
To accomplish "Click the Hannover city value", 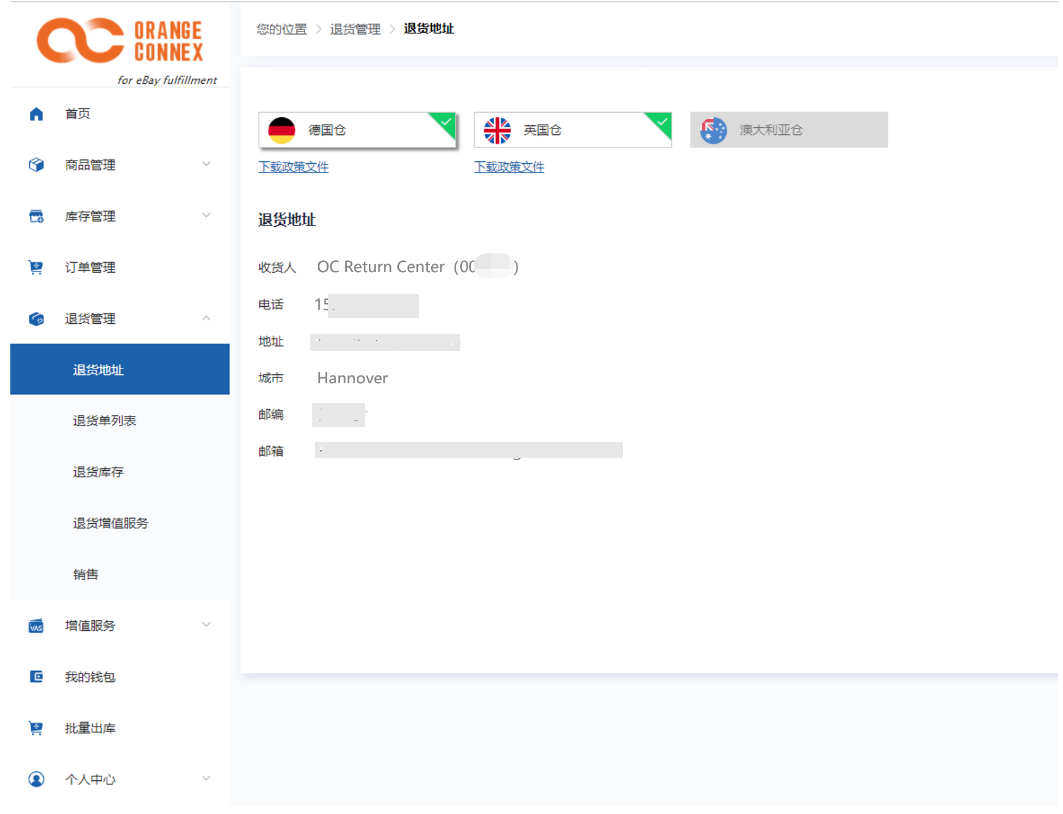I will coord(353,378).
